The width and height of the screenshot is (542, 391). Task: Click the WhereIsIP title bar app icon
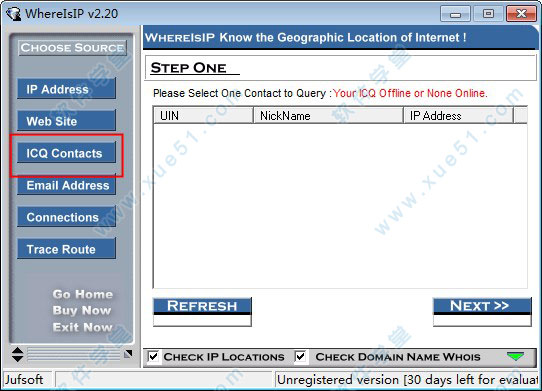tap(14, 14)
